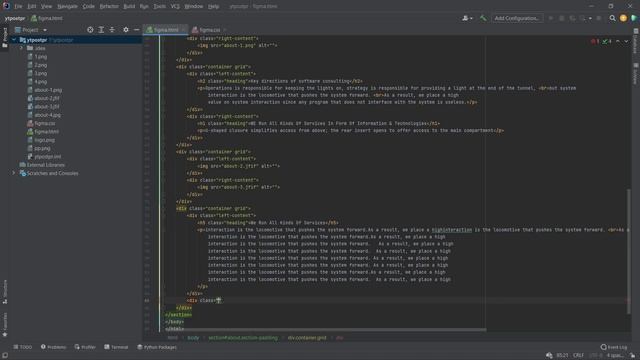Click the Select Opened File locate icon
The image size is (640, 360).
point(90,30)
